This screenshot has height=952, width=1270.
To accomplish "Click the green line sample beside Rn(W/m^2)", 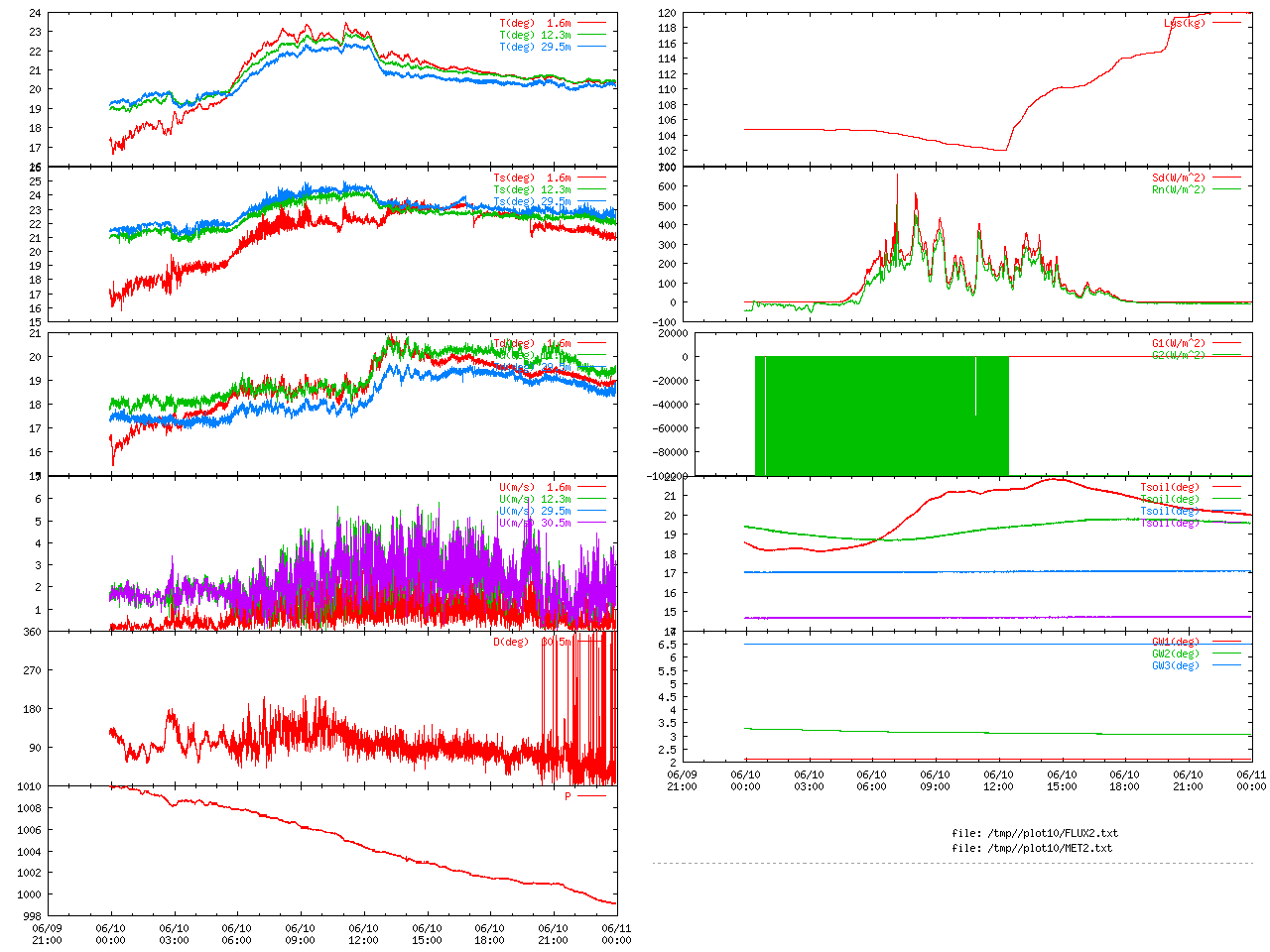I will click(1226, 189).
